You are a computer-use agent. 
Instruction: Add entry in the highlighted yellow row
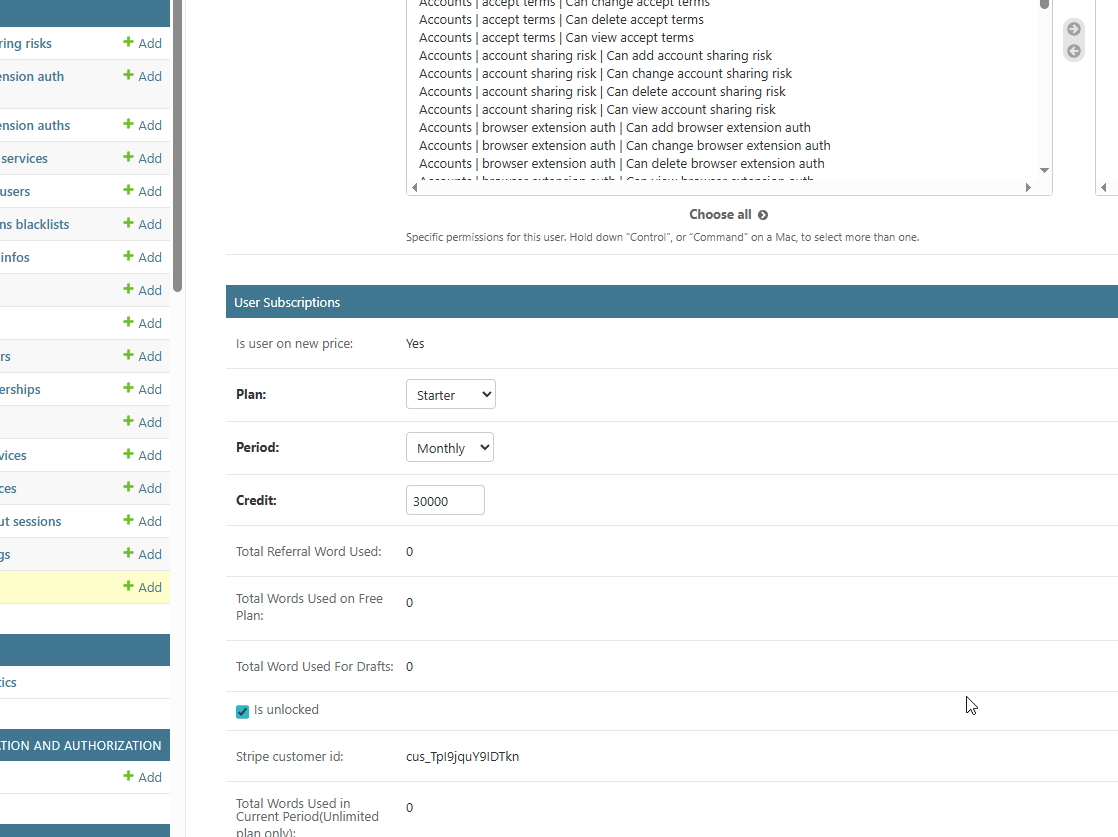click(x=143, y=587)
